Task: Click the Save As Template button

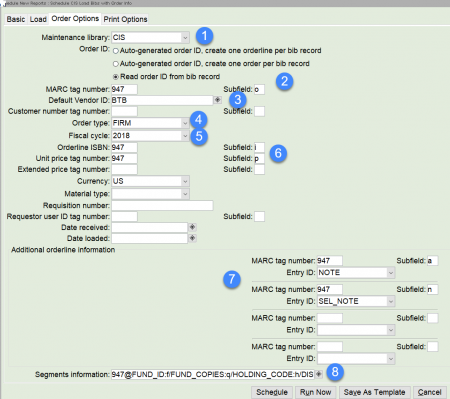Action: click(x=374, y=392)
